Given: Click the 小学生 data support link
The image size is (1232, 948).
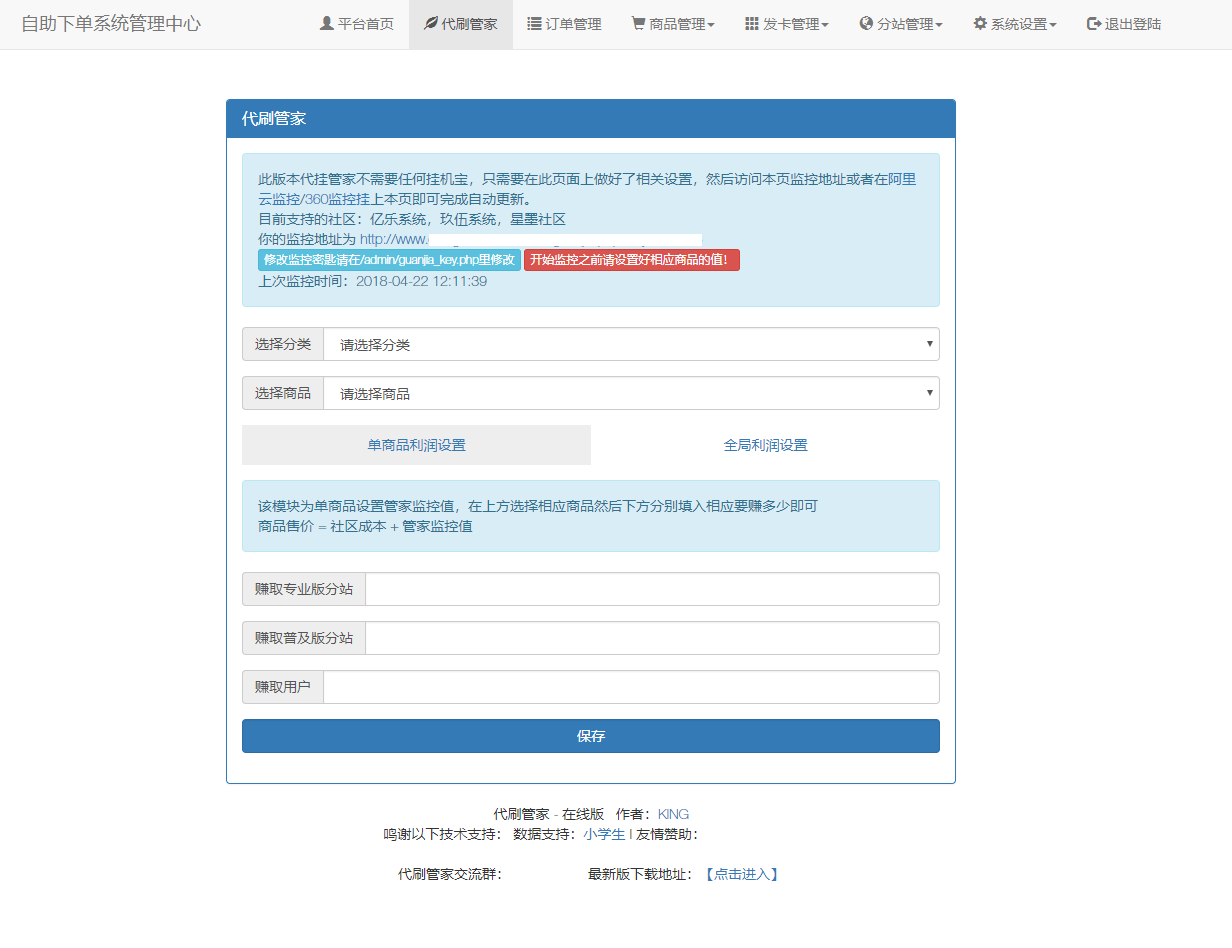Looking at the screenshot, I should click(604, 834).
